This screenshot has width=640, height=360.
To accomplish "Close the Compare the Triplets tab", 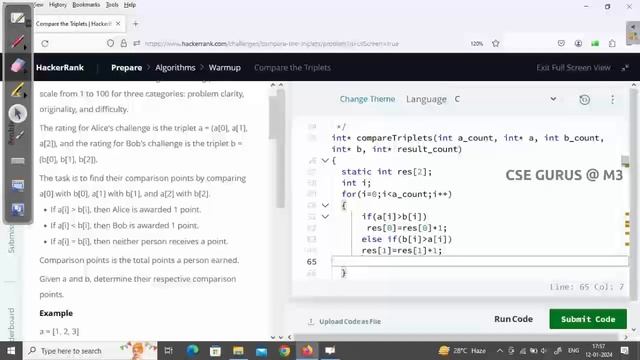I will (x=118, y=24).
